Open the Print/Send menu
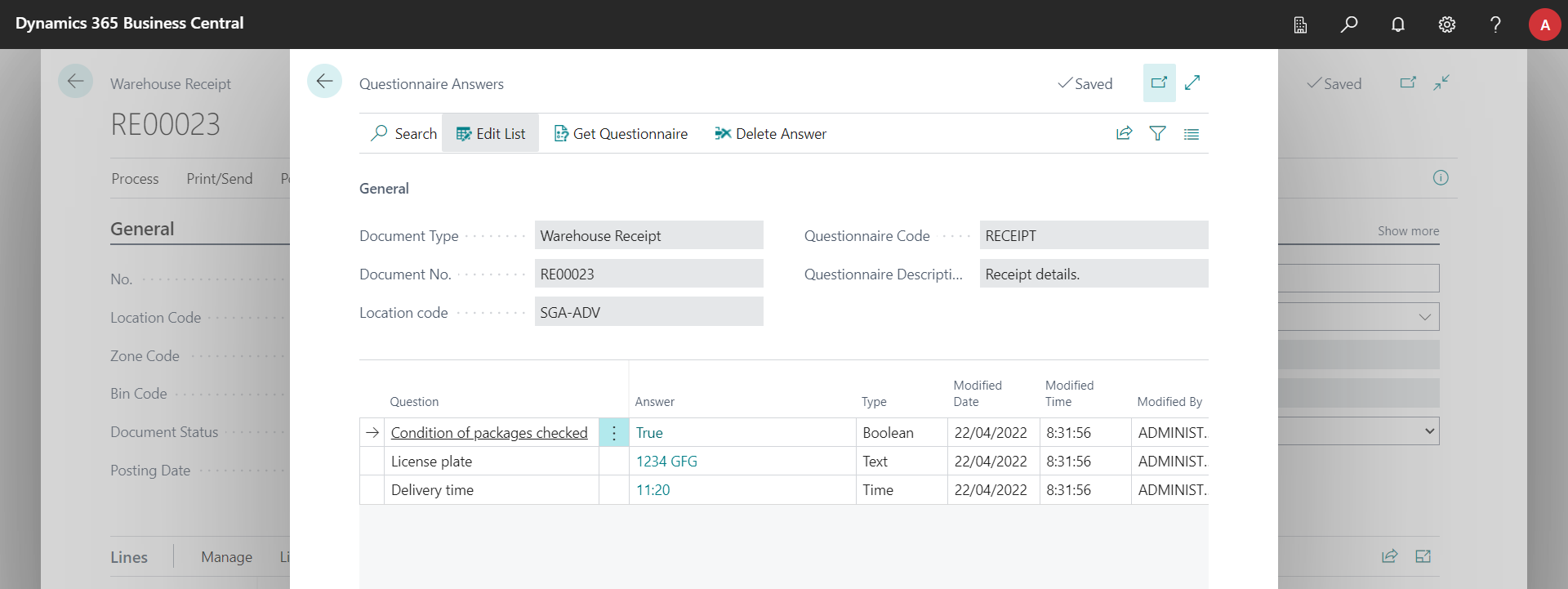1568x589 pixels. coord(220,178)
